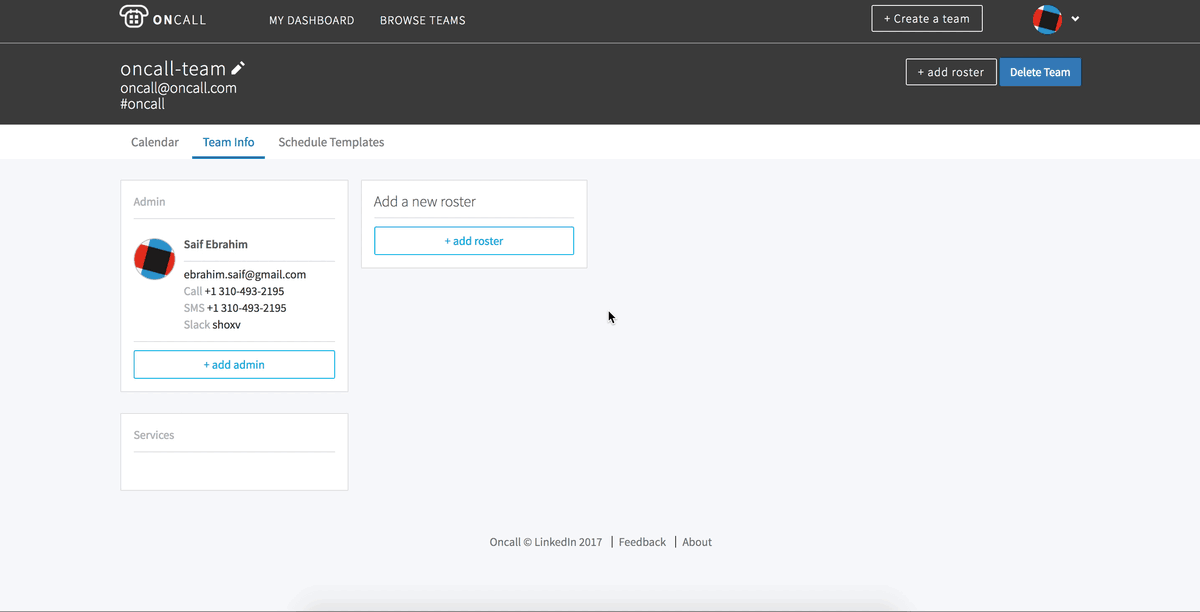The image size is (1200, 612).
Task: Open the Schedule Templates tab
Action: 331,142
